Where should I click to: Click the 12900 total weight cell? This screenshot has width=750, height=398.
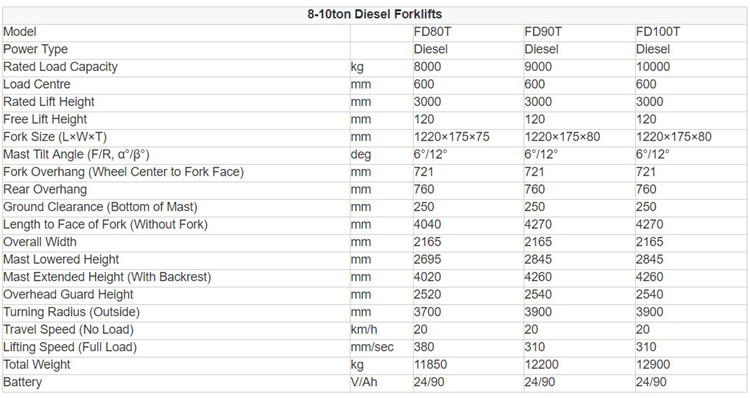pyautogui.click(x=653, y=365)
